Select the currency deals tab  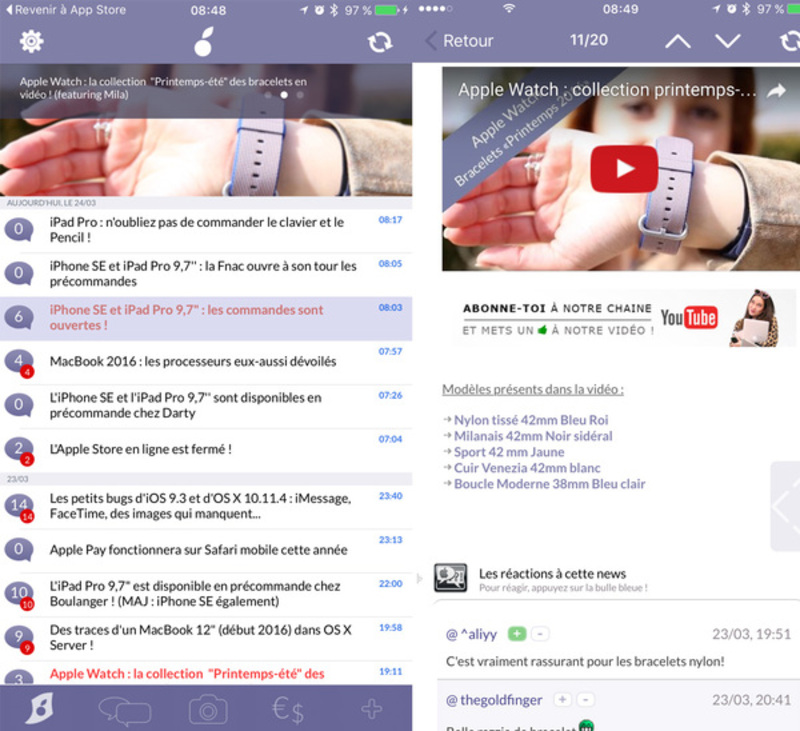click(288, 710)
